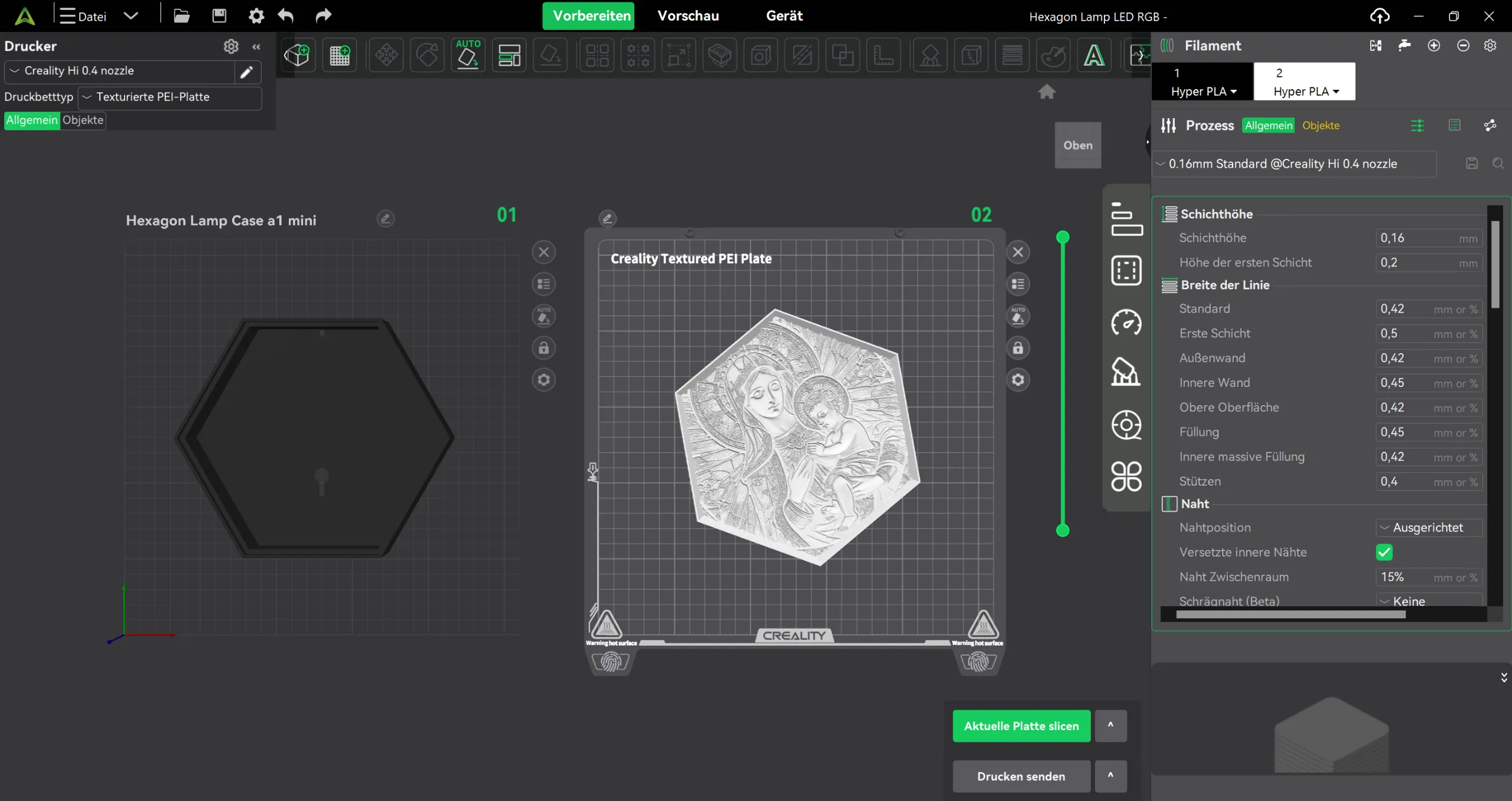Expand options beside Drucken senden
This screenshot has width=1512, height=801.
(x=1110, y=776)
